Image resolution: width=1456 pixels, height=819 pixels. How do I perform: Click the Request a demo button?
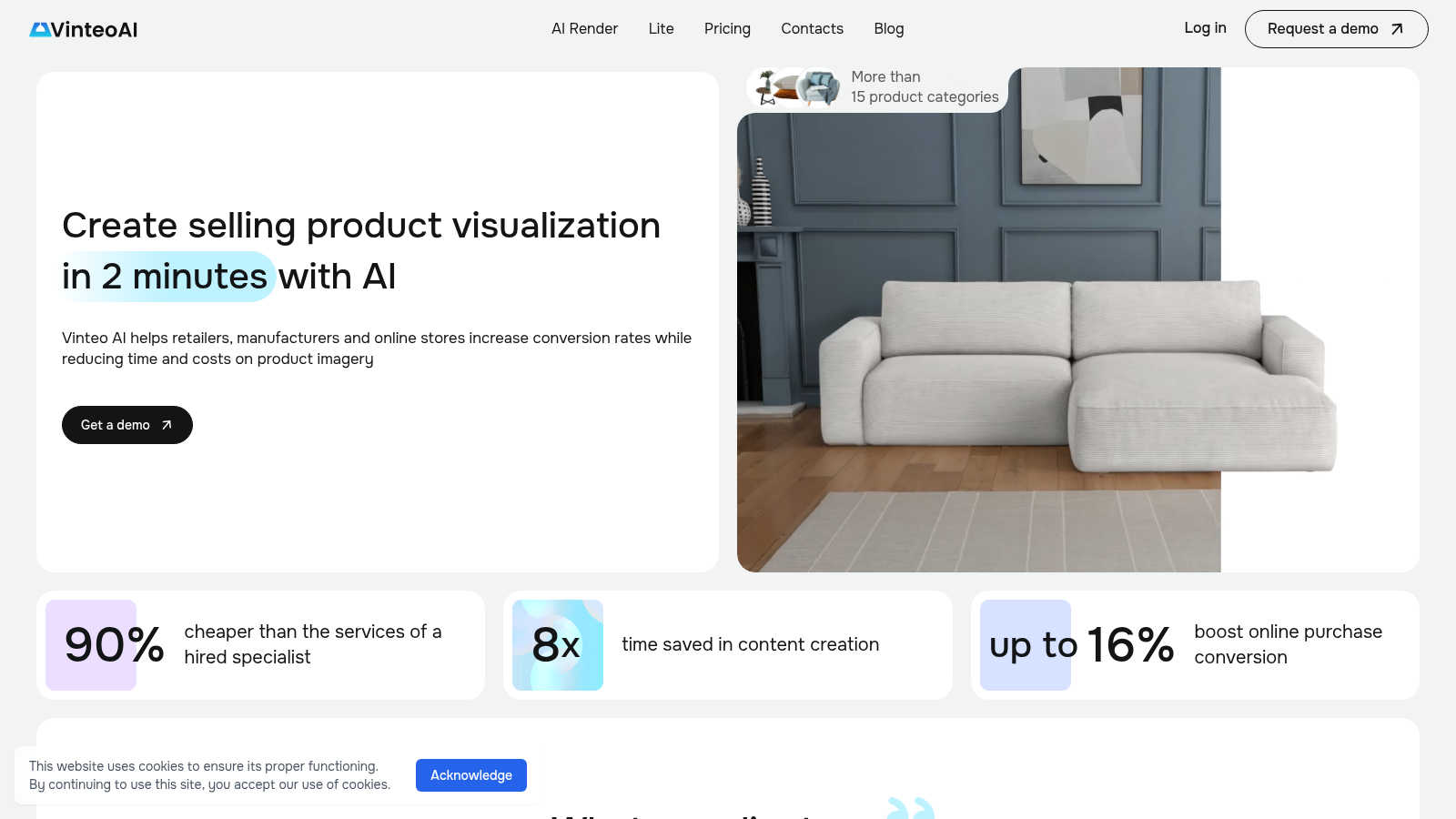(x=1336, y=29)
